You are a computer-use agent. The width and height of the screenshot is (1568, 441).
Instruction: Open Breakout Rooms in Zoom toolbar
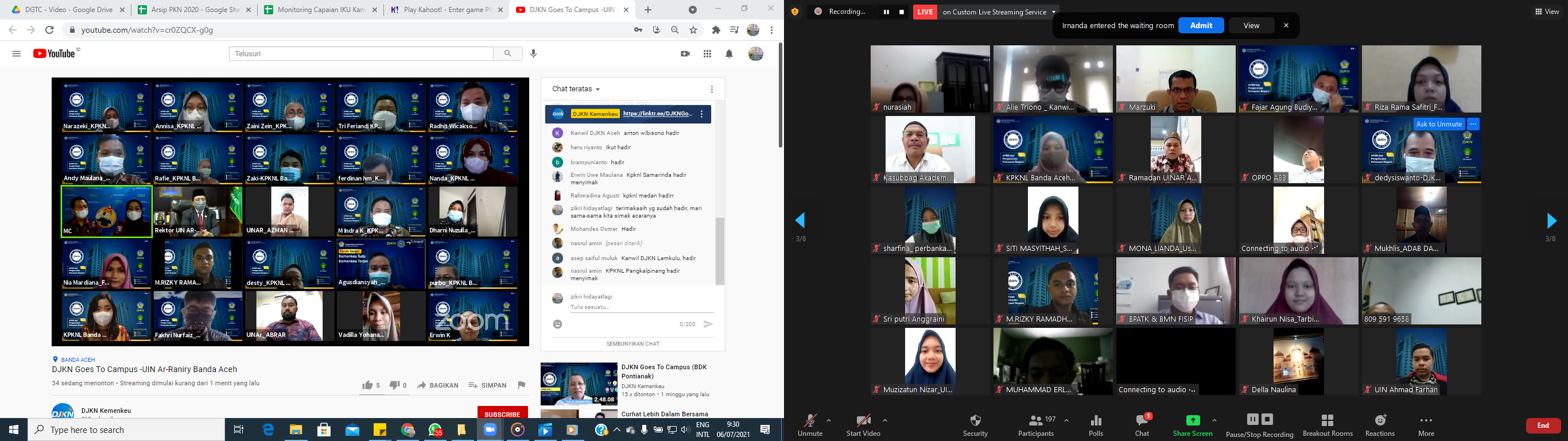pos(1328,421)
